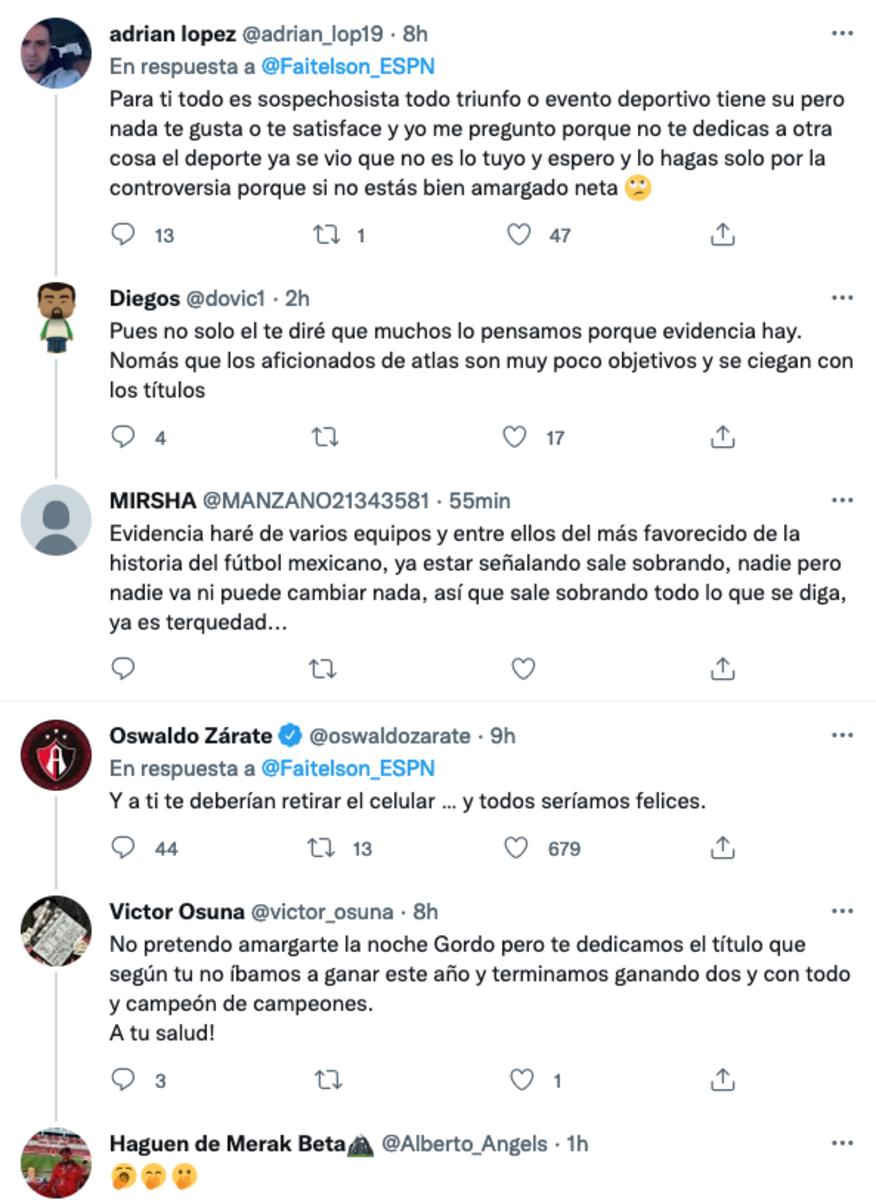Open @Faitelson_ESPN link in adrian lopez's reply
The width and height of the screenshot is (876, 1200).
[x=348, y=67]
